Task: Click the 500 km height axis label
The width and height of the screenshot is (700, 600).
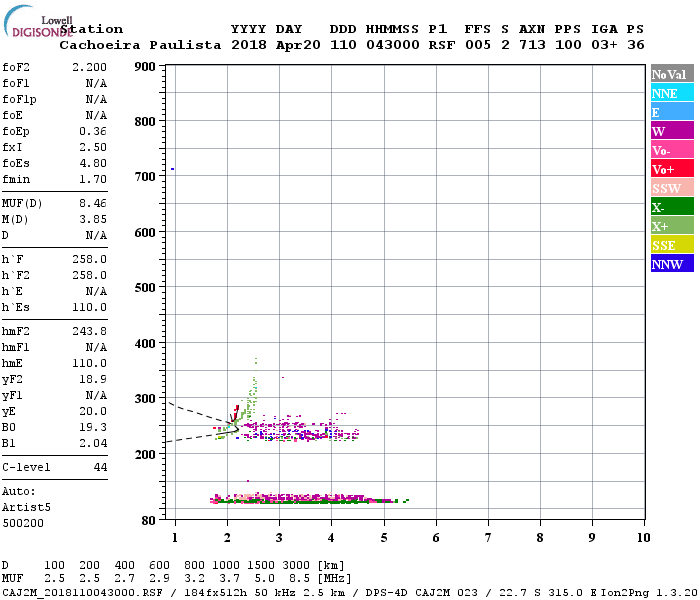Action: coord(145,288)
